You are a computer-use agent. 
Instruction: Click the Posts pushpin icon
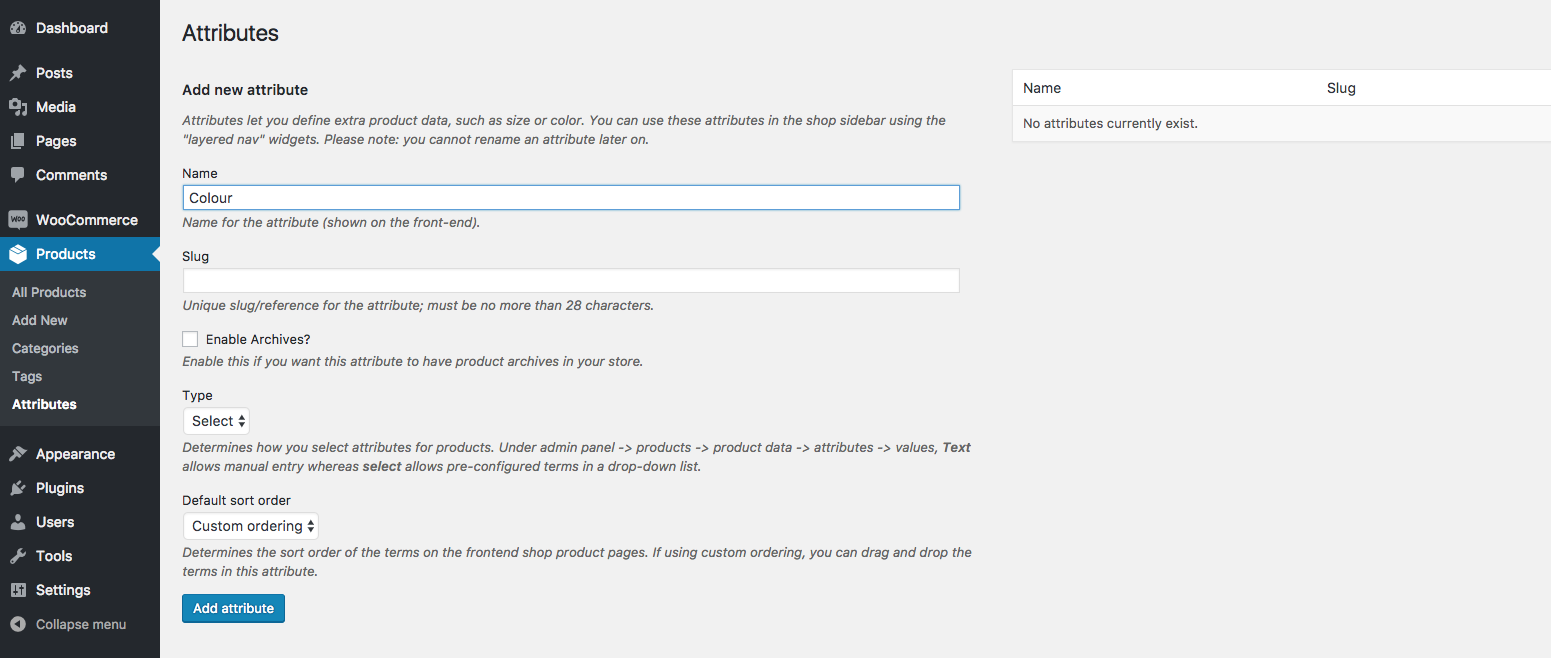click(x=18, y=73)
